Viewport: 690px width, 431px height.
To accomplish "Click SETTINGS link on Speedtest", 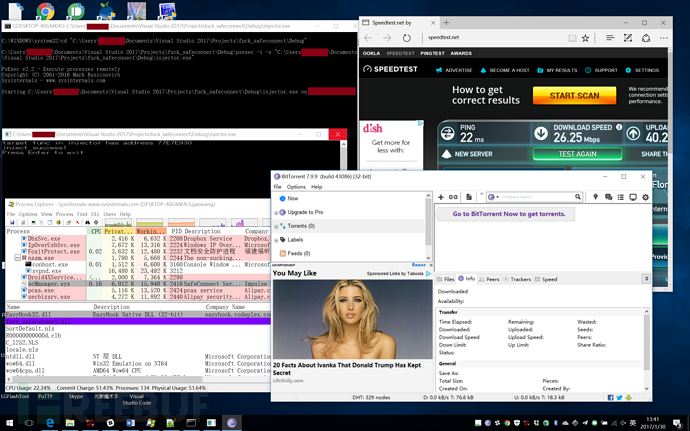I will 642,70.
